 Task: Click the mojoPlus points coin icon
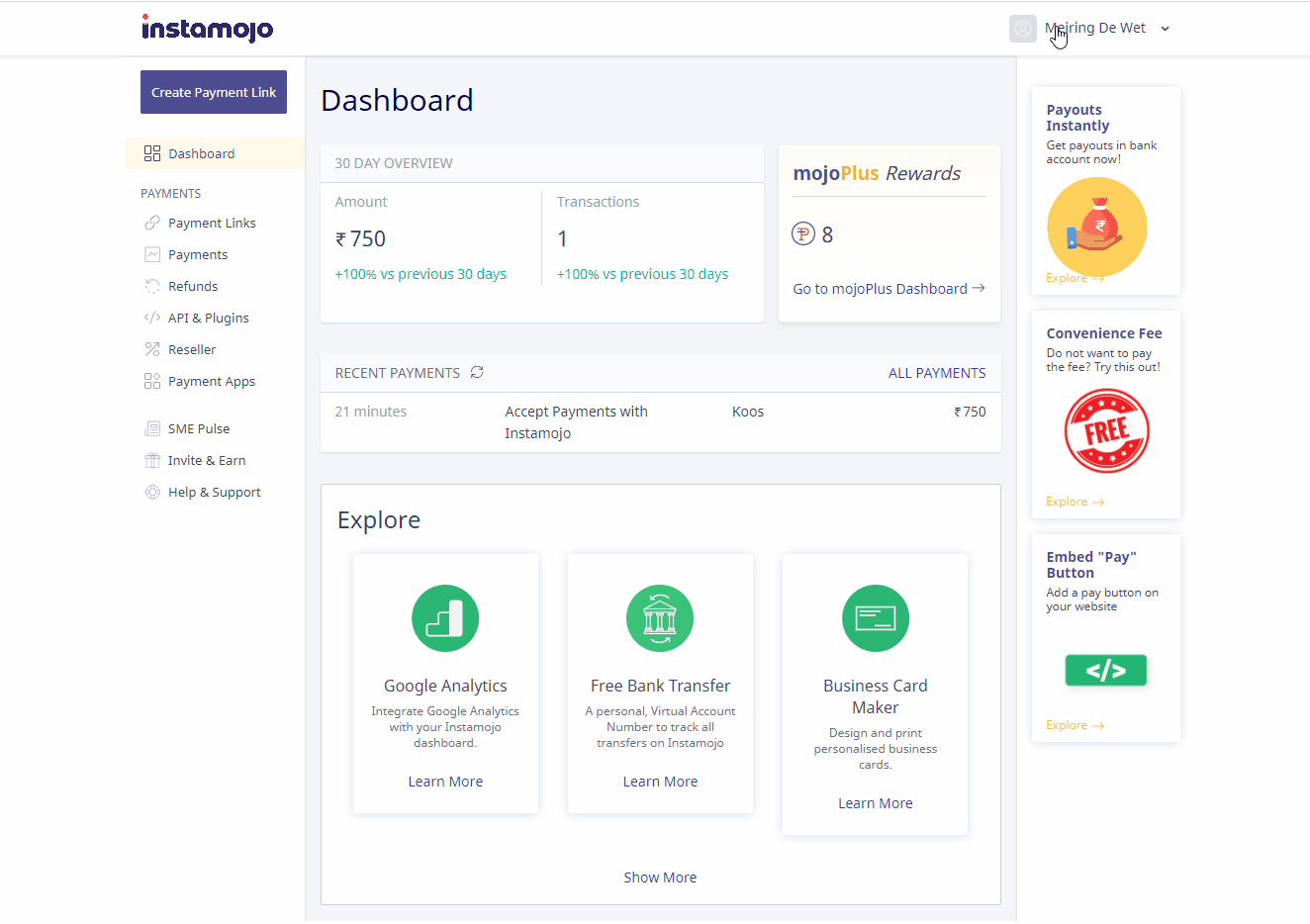[x=803, y=234]
